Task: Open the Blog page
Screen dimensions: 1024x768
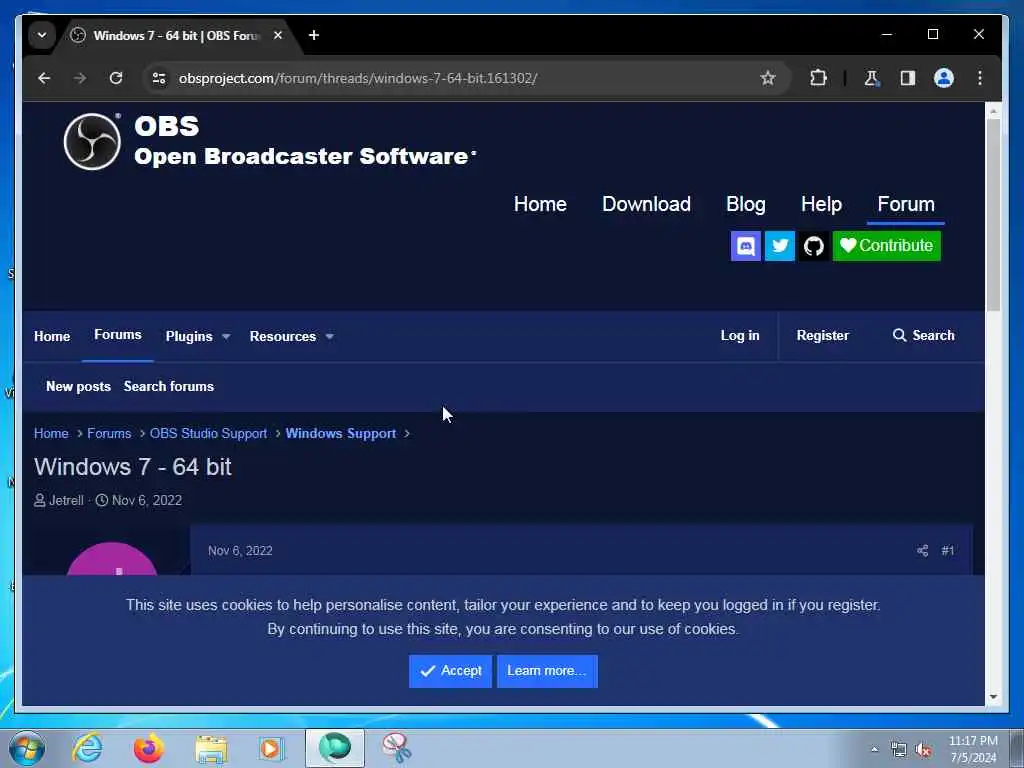Action: [745, 204]
